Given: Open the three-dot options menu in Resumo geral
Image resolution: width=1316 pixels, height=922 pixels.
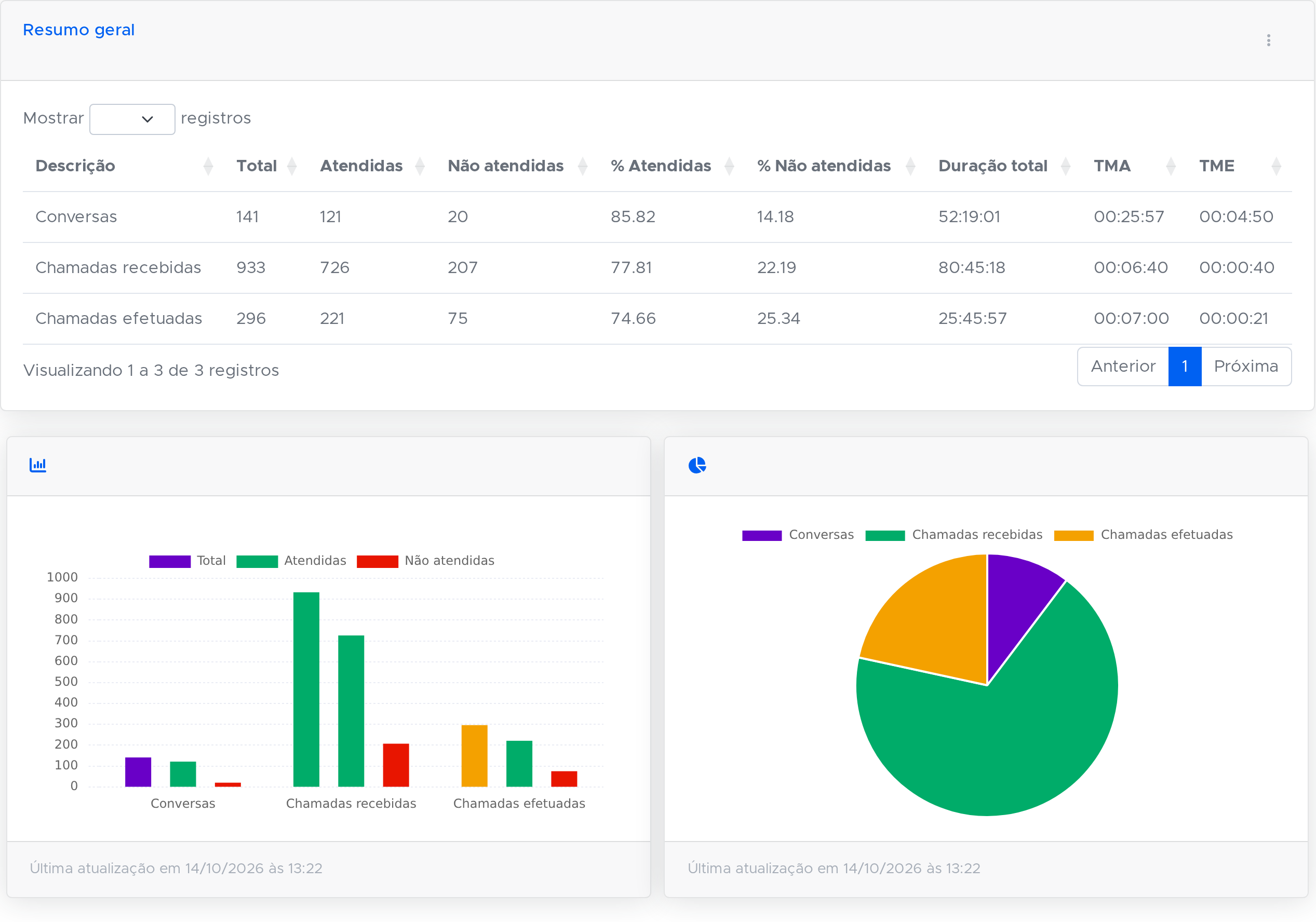Looking at the screenshot, I should click(x=1268, y=40).
